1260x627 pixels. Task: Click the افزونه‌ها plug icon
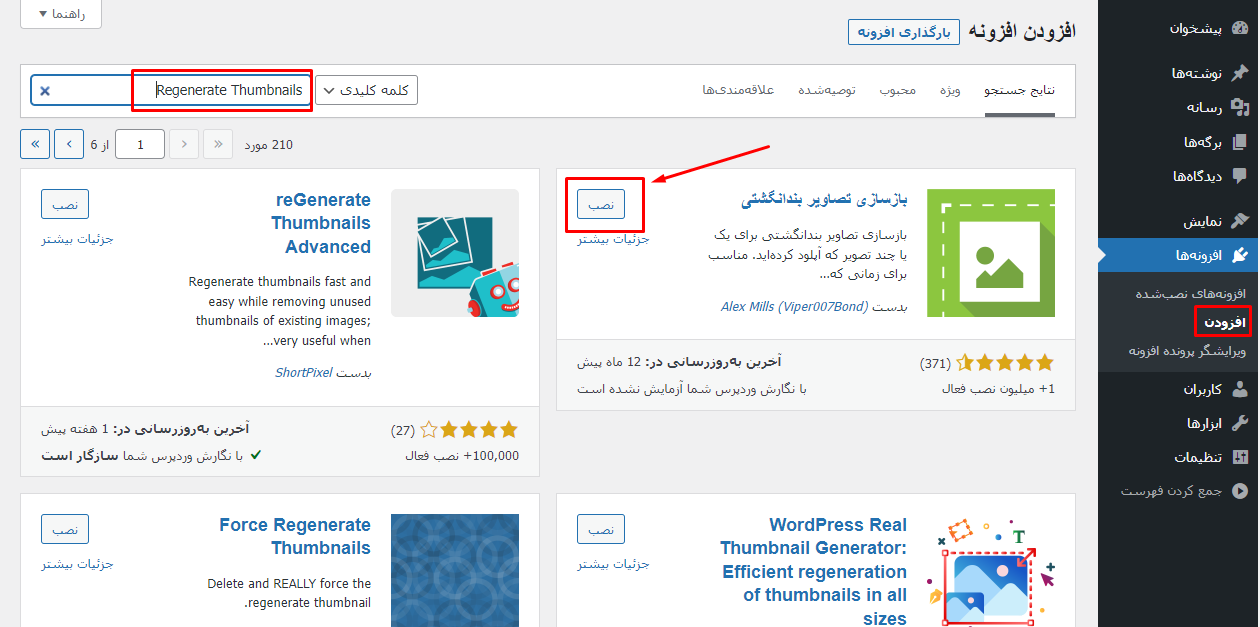pos(1240,255)
